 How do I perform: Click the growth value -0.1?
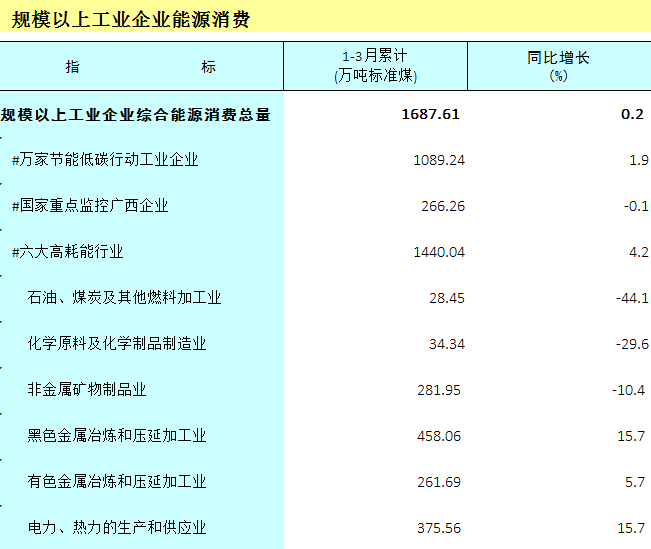(636, 206)
